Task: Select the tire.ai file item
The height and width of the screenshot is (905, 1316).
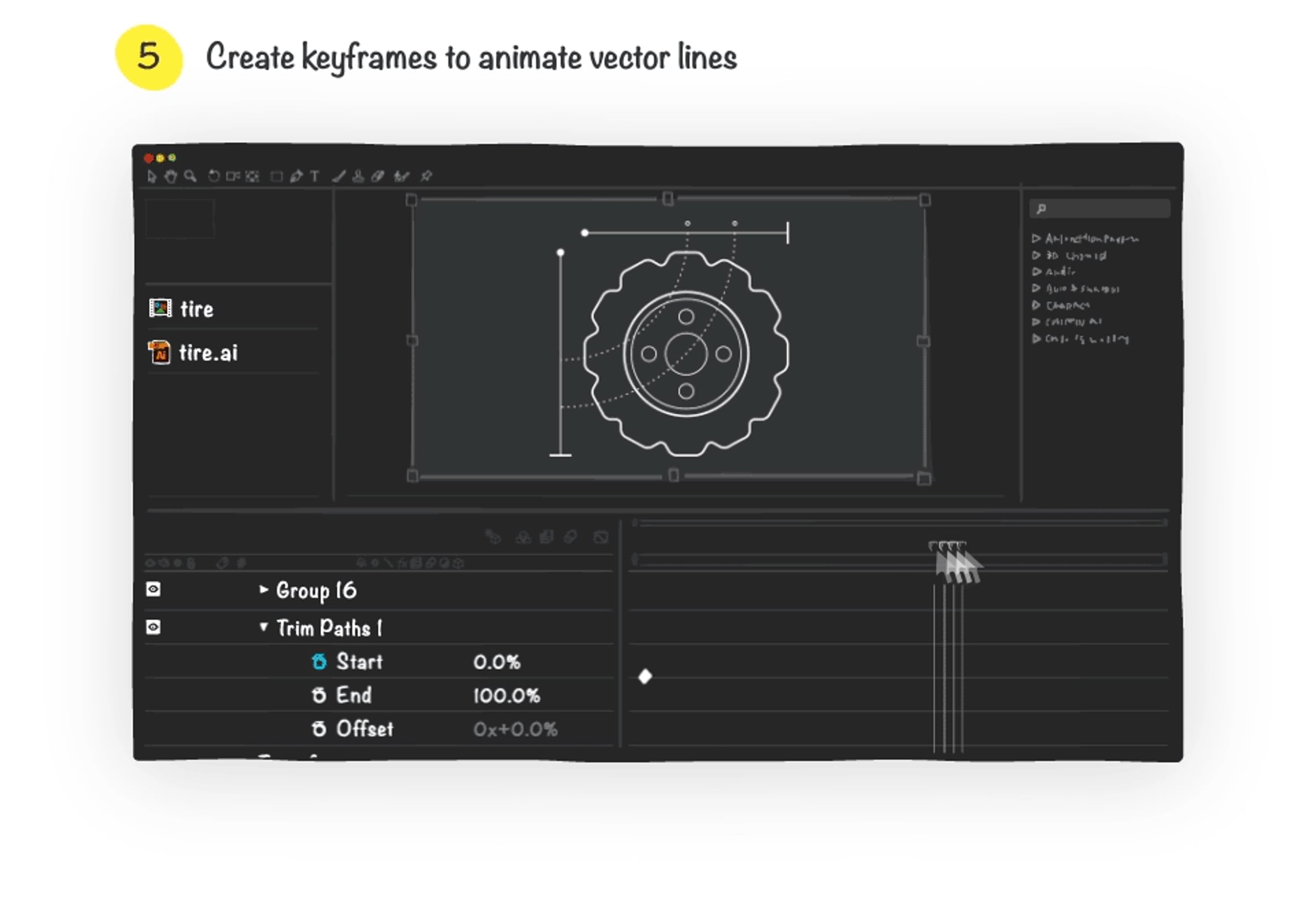Action: point(207,353)
